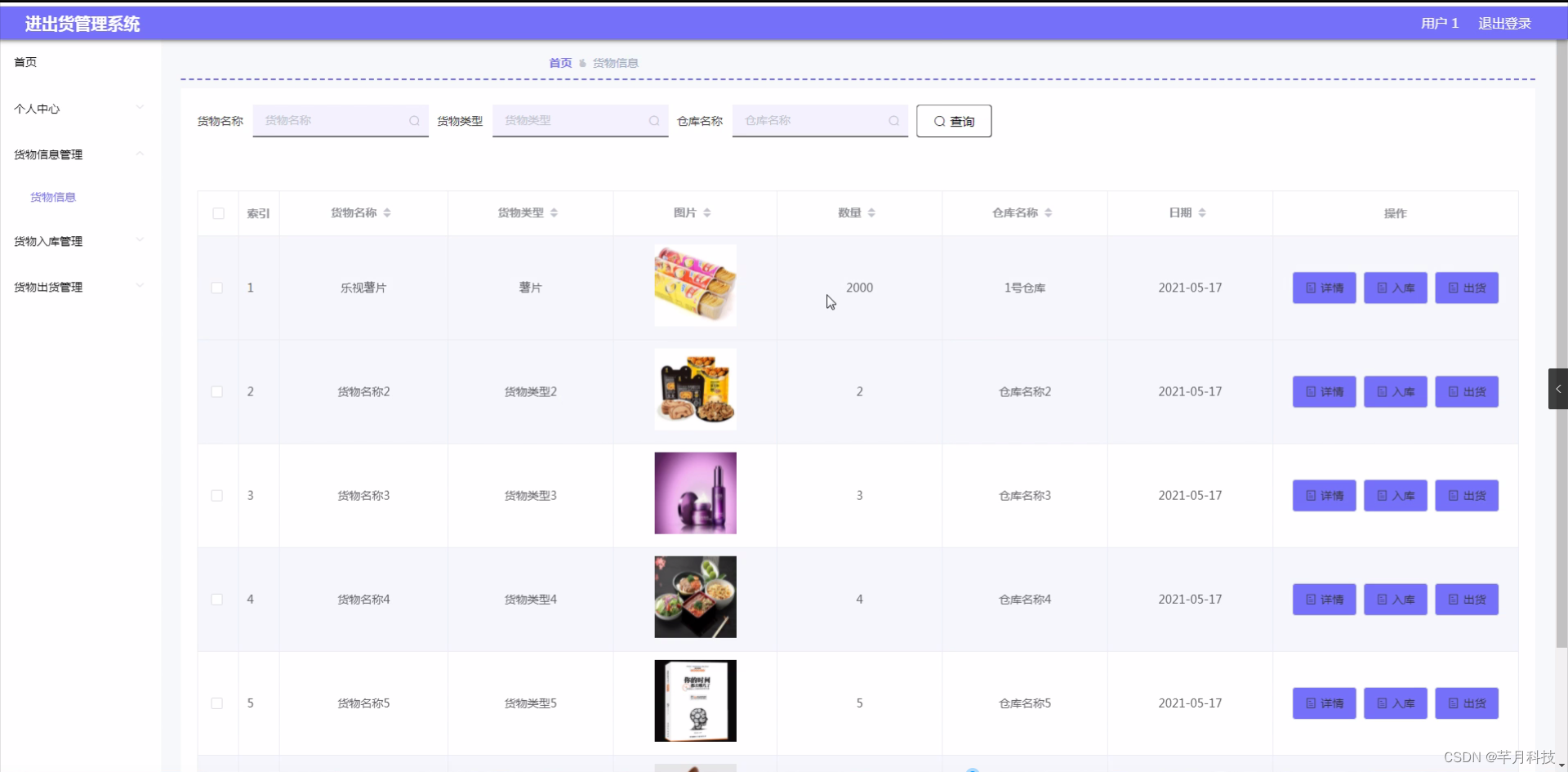Click the sort arrows on 仓库名称 column
This screenshot has height=772, width=1568.
click(x=1049, y=212)
